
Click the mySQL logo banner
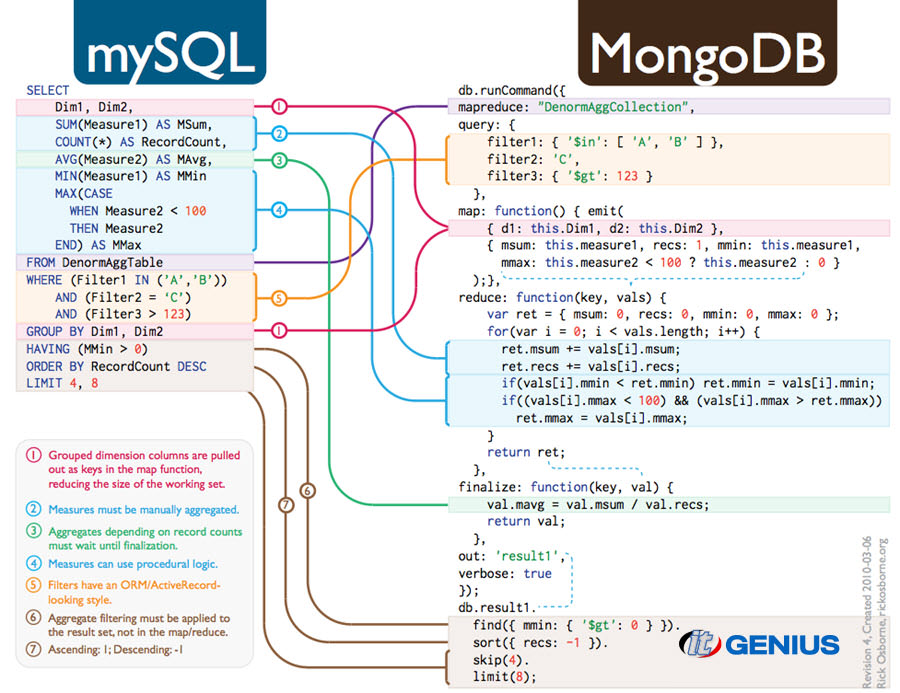pos(170,42)
